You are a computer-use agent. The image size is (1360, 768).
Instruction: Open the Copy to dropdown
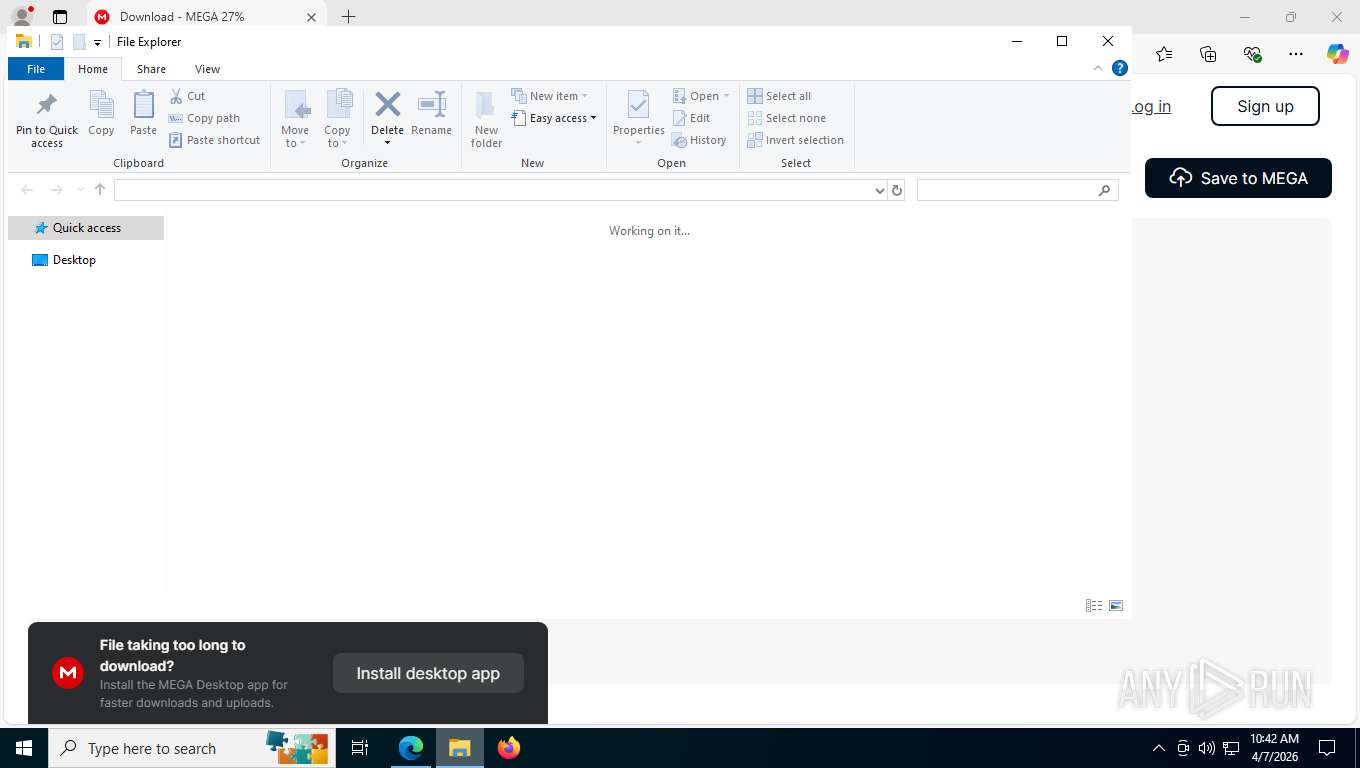tap(338, 119)
